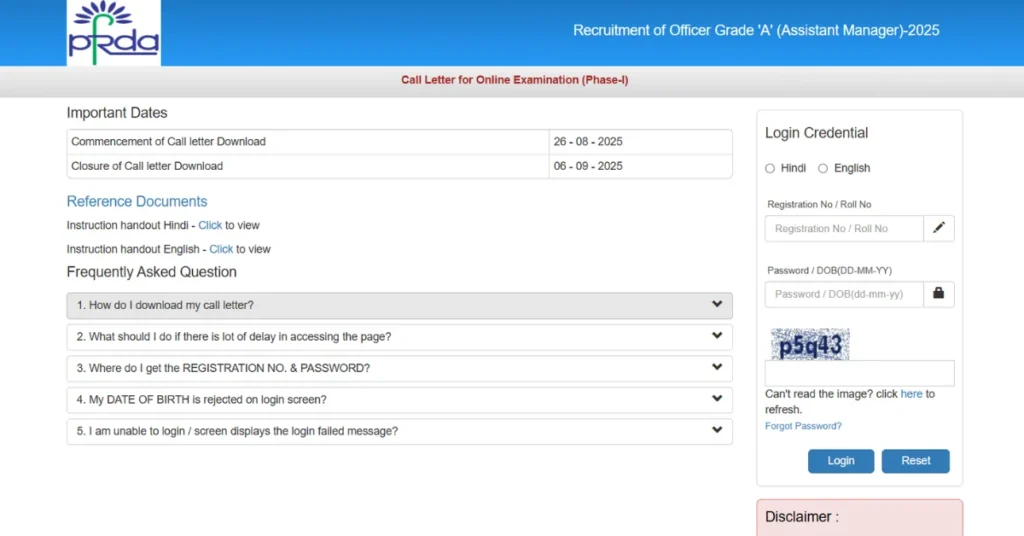
Task: Click chevron arrow on FAQ 2 row
Action: click(x=717, y=336)
